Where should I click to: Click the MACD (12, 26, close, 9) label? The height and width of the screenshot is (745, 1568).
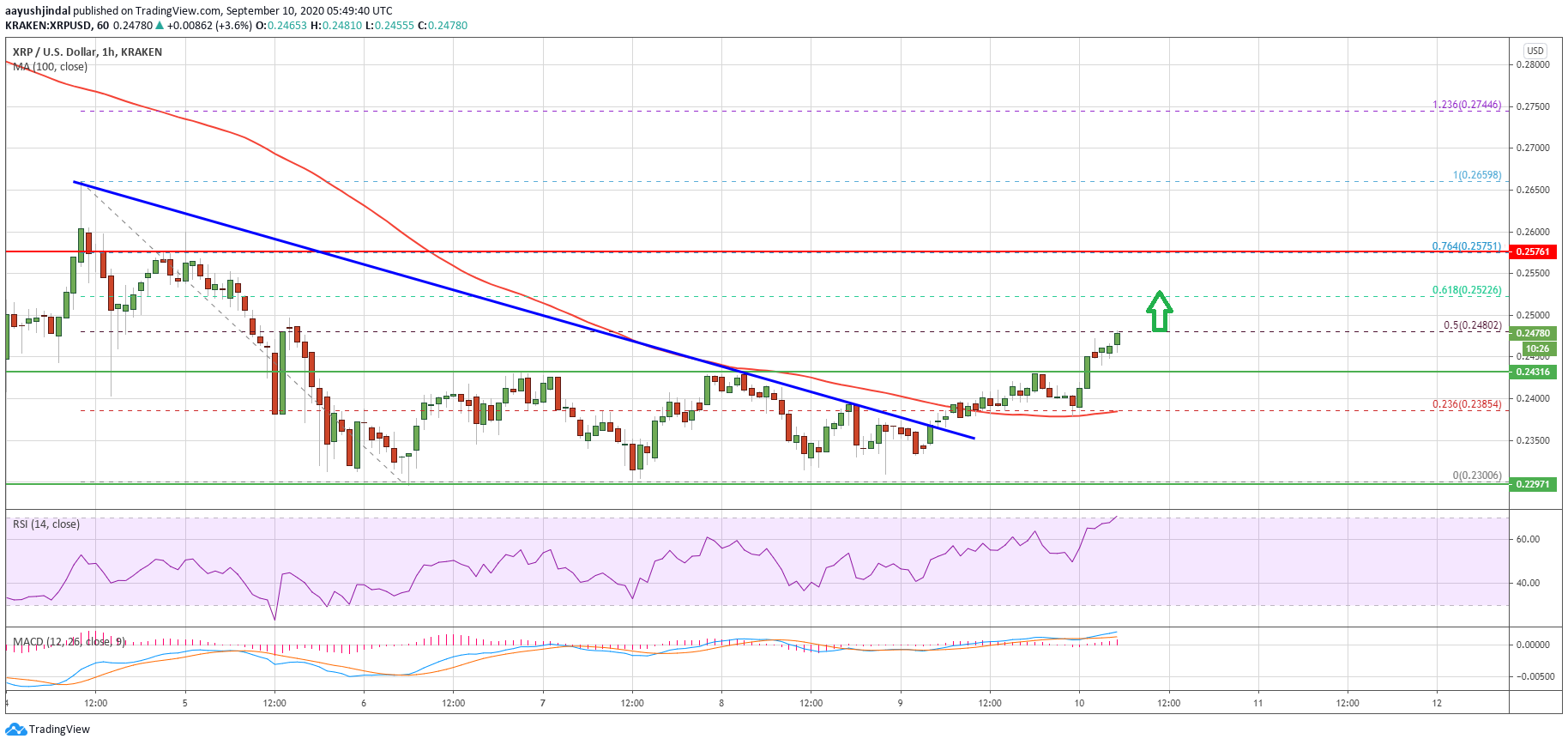[69, 642]
